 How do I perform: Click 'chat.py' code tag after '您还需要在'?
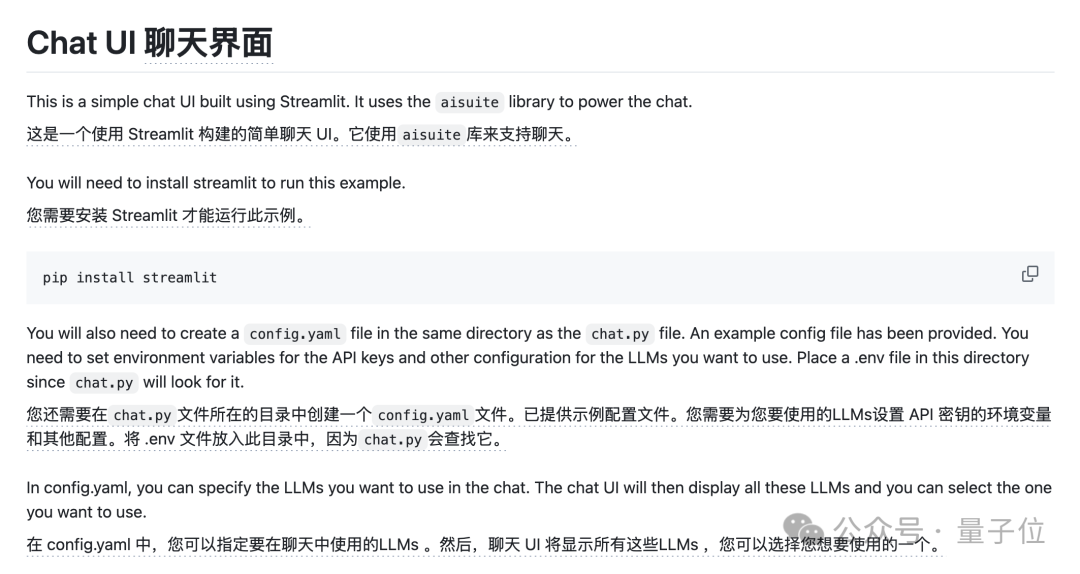[142, 415]
